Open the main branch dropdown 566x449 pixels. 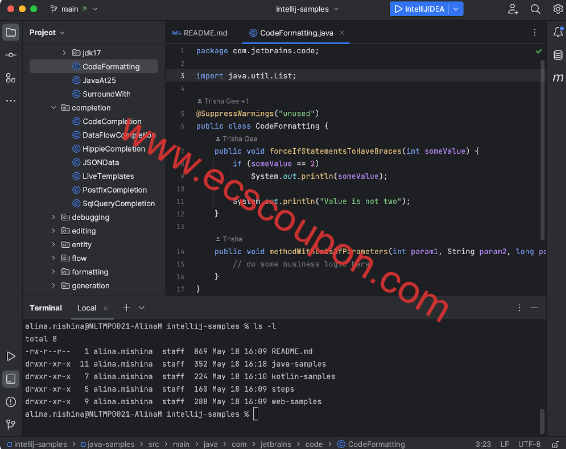74,9
